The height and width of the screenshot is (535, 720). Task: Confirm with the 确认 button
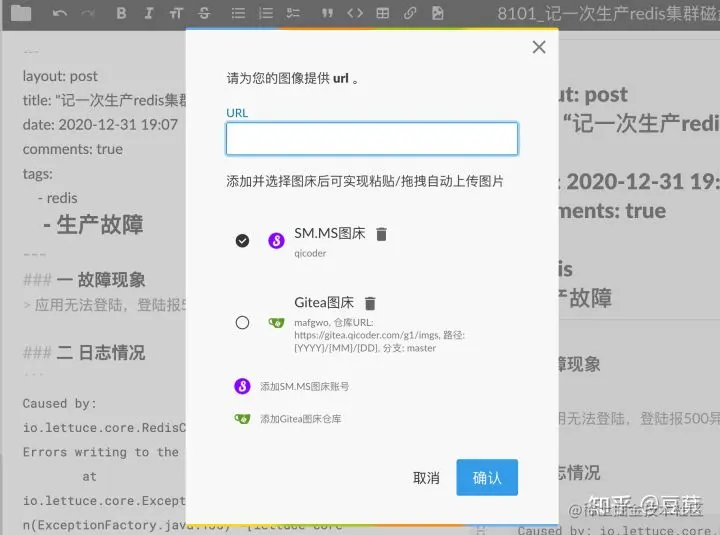[x=487, y=478]
